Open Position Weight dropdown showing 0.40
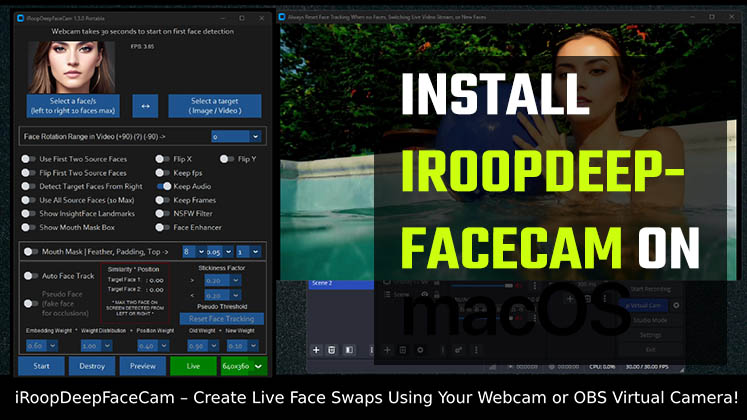 point(153,346)
